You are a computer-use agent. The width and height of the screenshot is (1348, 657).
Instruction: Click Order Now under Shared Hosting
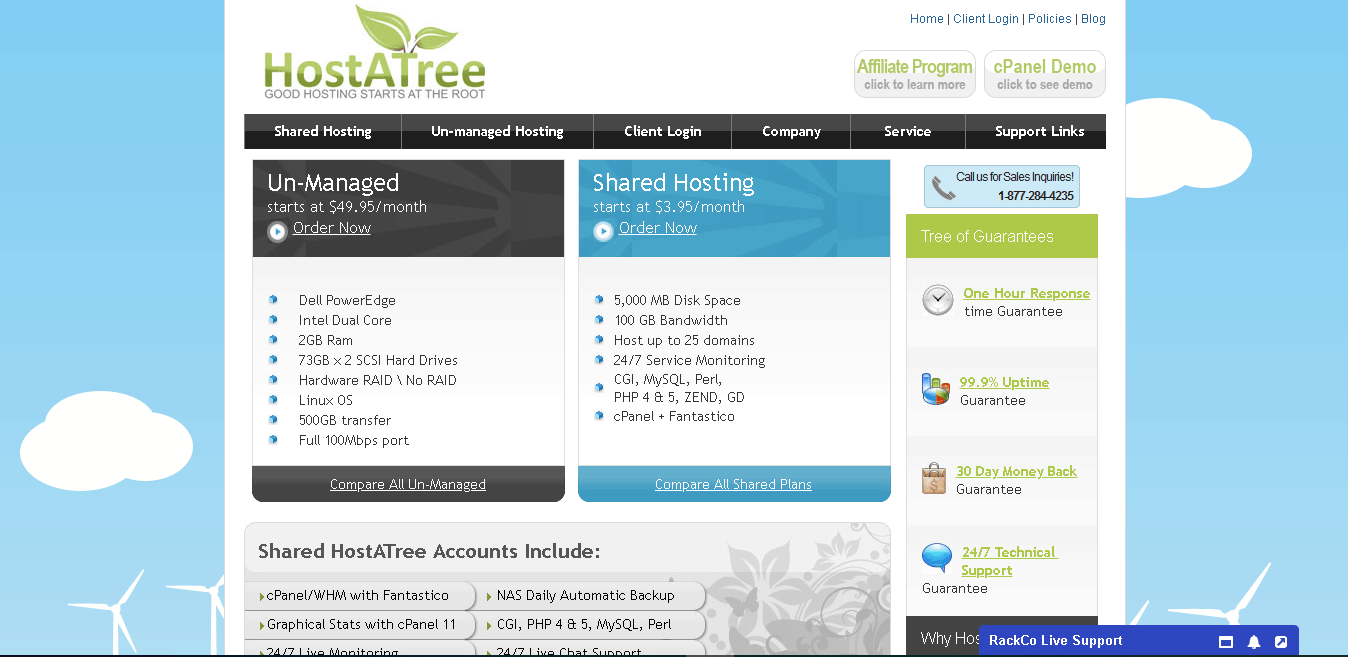tap(658, 228)
